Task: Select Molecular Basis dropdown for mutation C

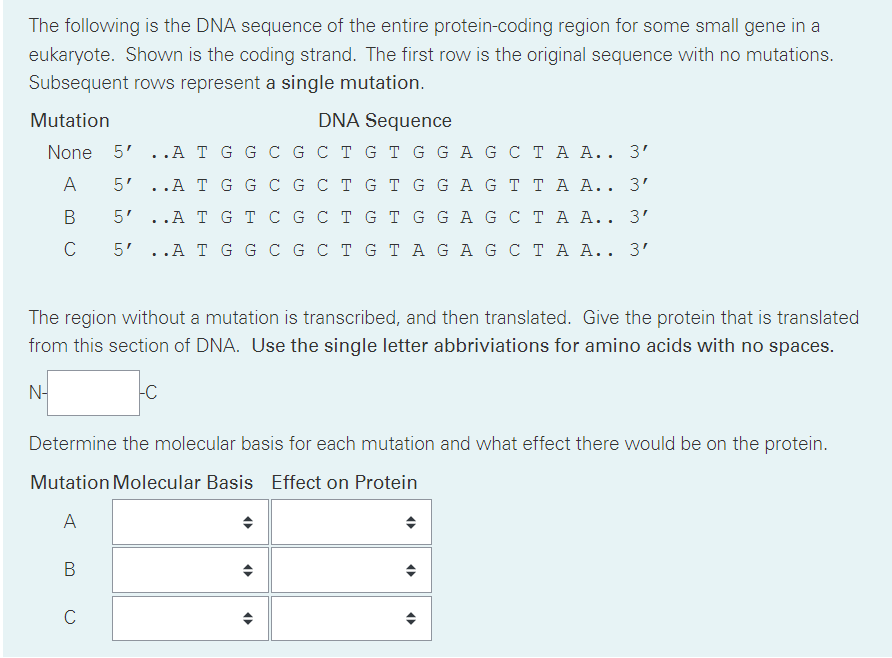Action: point(190,618)
